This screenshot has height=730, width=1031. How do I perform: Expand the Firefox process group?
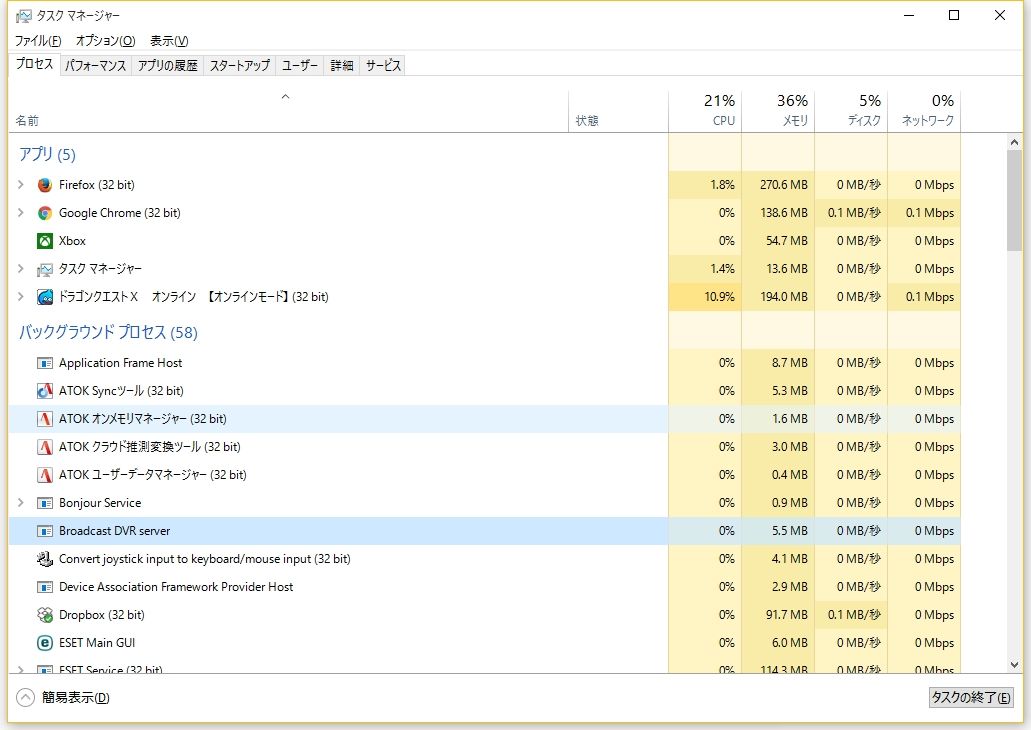point(21,185)
